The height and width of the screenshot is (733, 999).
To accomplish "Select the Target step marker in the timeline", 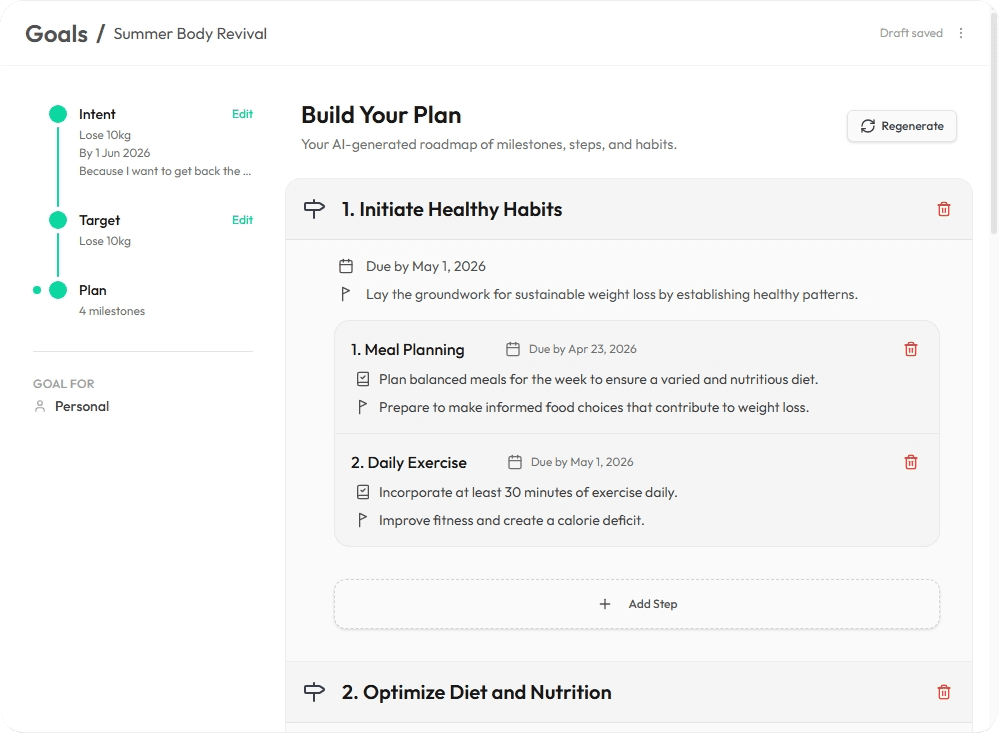I will click(56, 219).
